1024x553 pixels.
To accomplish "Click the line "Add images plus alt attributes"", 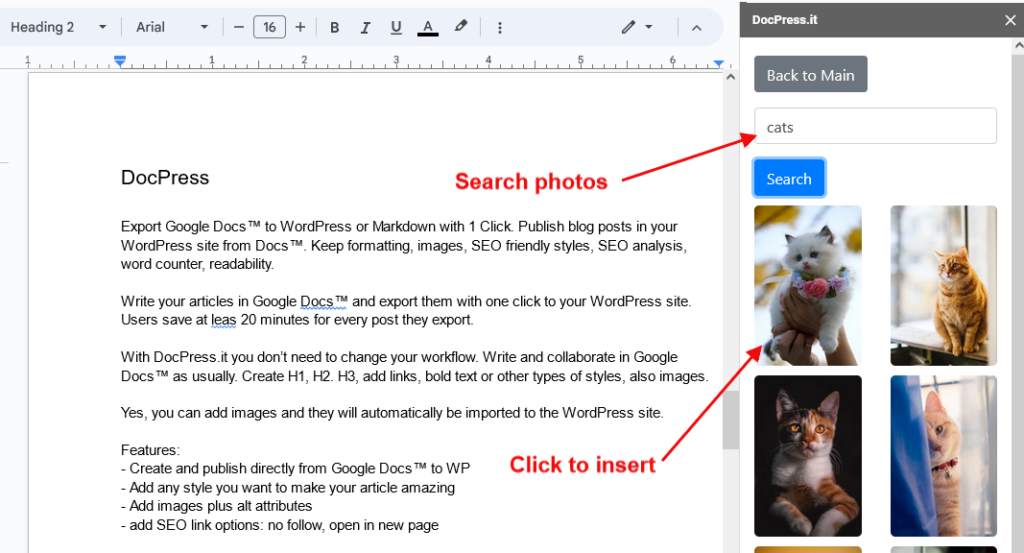I will [x=216, y=506].
